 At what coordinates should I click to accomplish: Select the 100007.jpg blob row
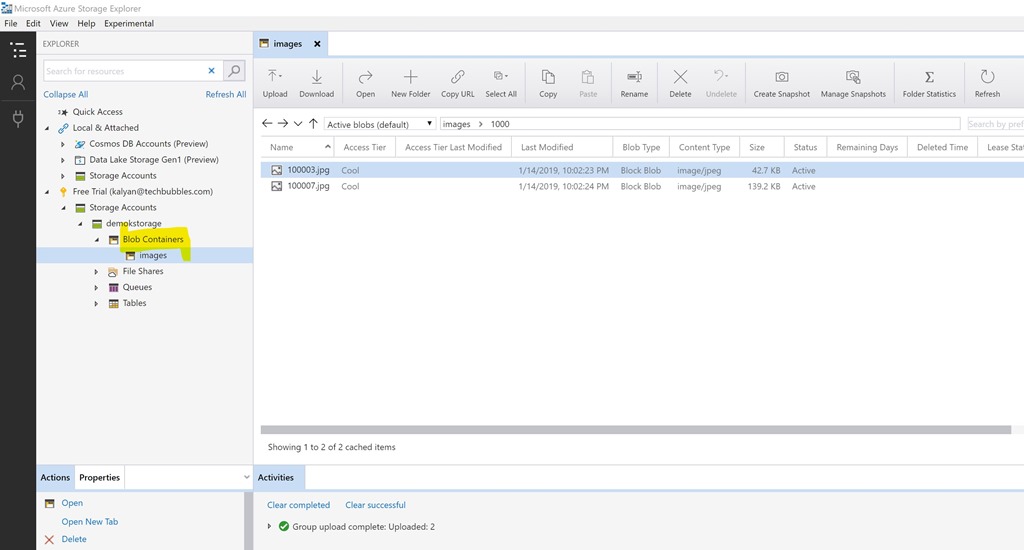point(642,186)
